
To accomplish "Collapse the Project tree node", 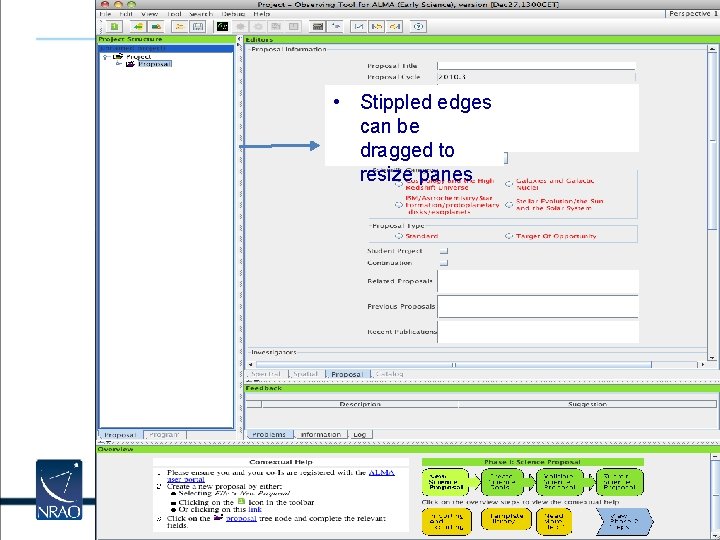I will pos(105,57).
